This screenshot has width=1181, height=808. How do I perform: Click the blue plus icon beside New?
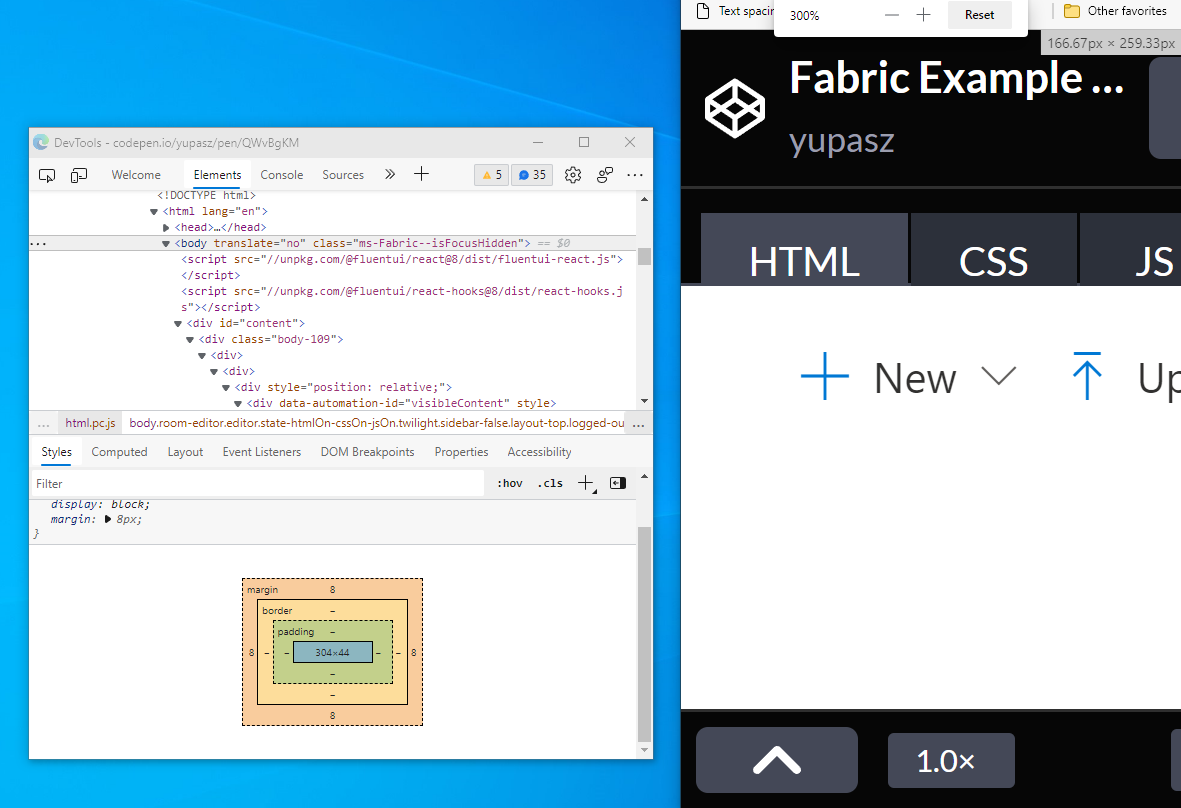[x=825, y=376]
